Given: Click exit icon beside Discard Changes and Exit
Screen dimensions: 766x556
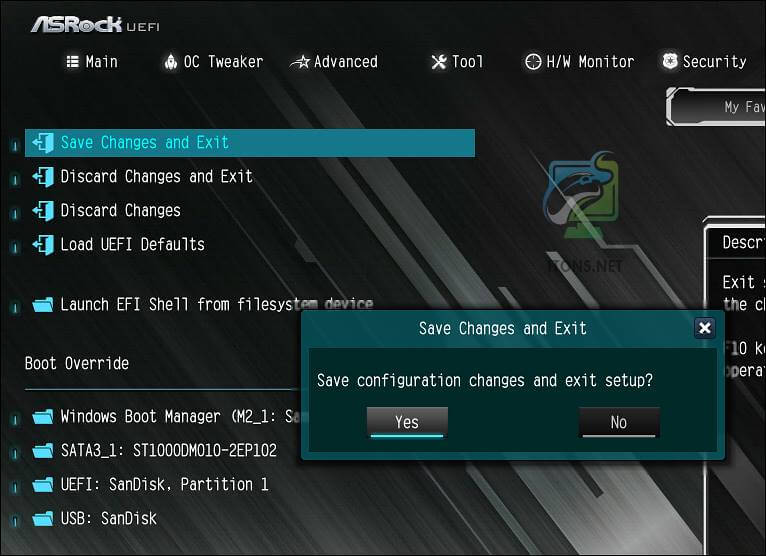Looking at the screenshot, I should [43, 177].
